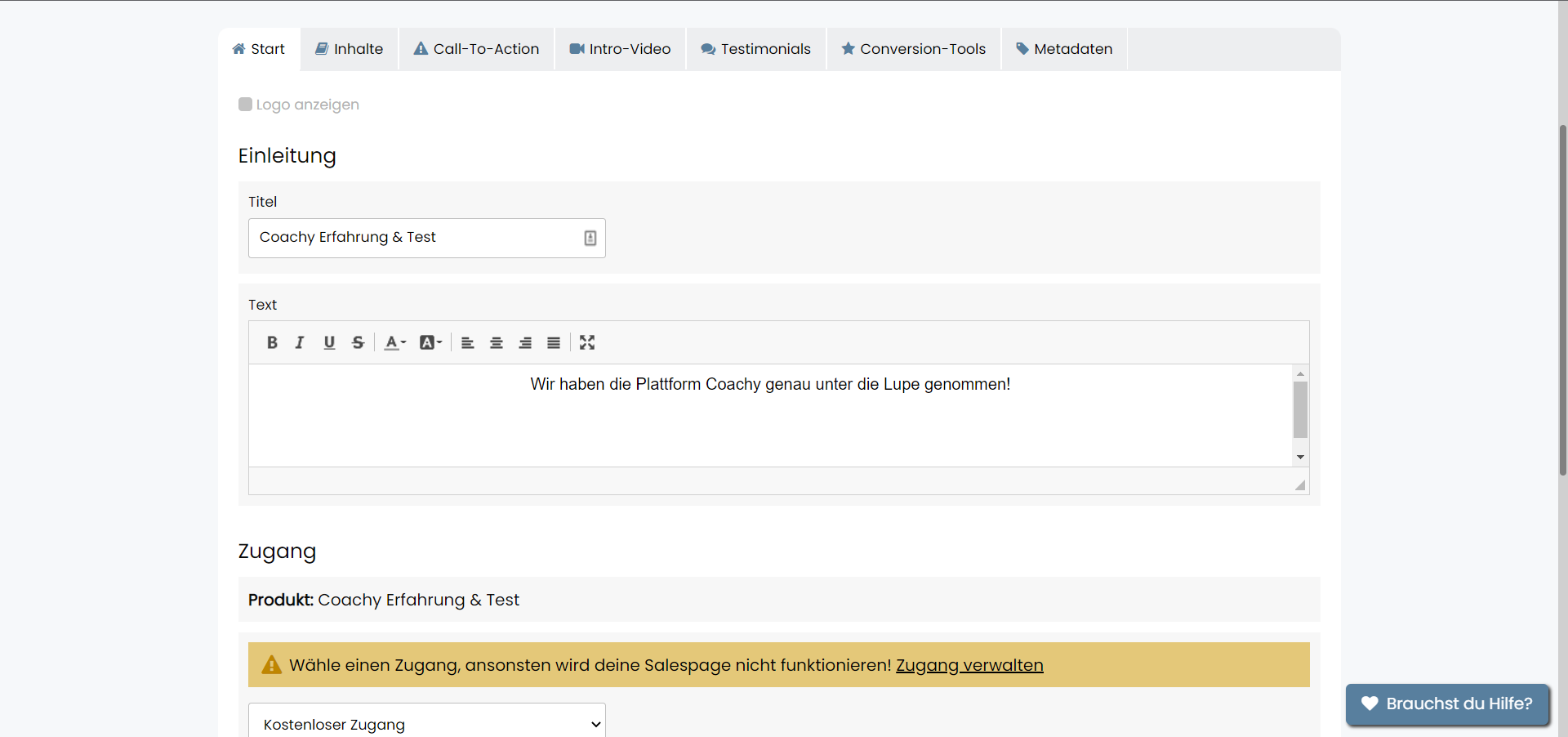This screenshot has width=1568, height=737.
Task: Click warning triangle icon in alert
Action: (x=271, y=665)
